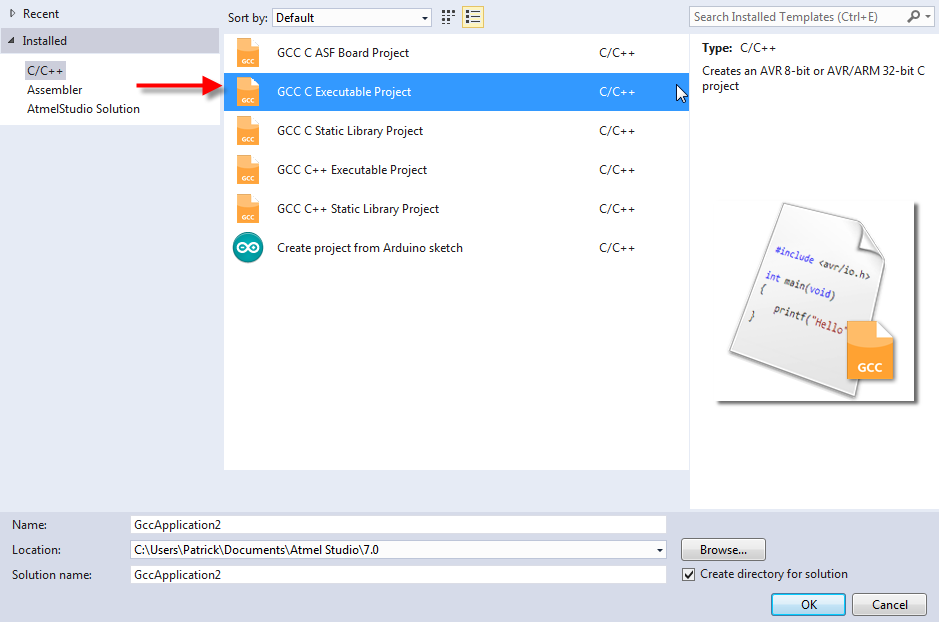
Task: Click the Recent label
Action: (41, 13)
